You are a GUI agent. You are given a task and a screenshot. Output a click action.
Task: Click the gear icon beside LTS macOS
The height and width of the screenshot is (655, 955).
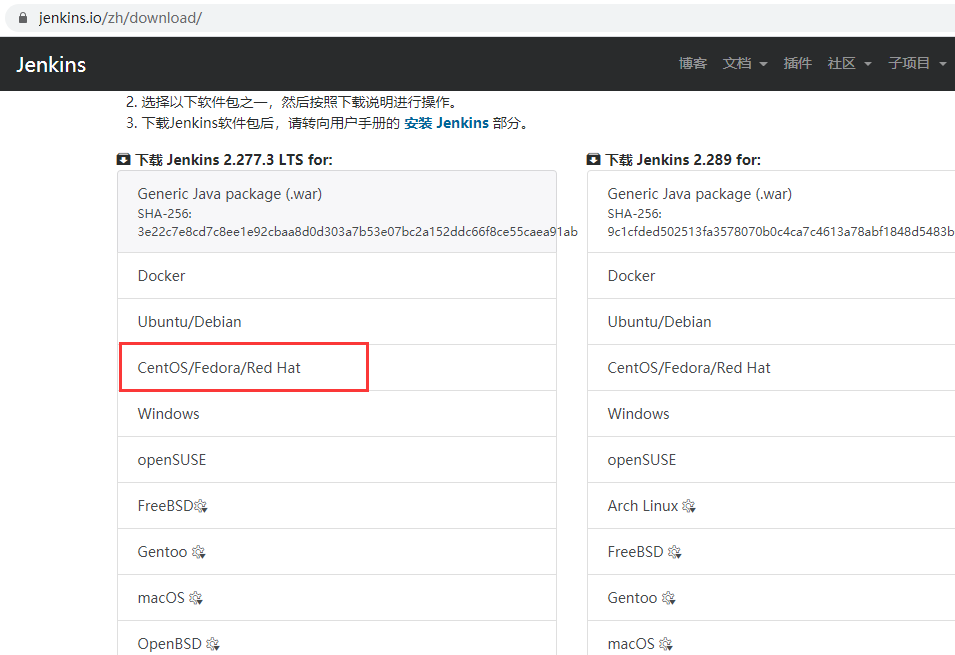[196, 598]
